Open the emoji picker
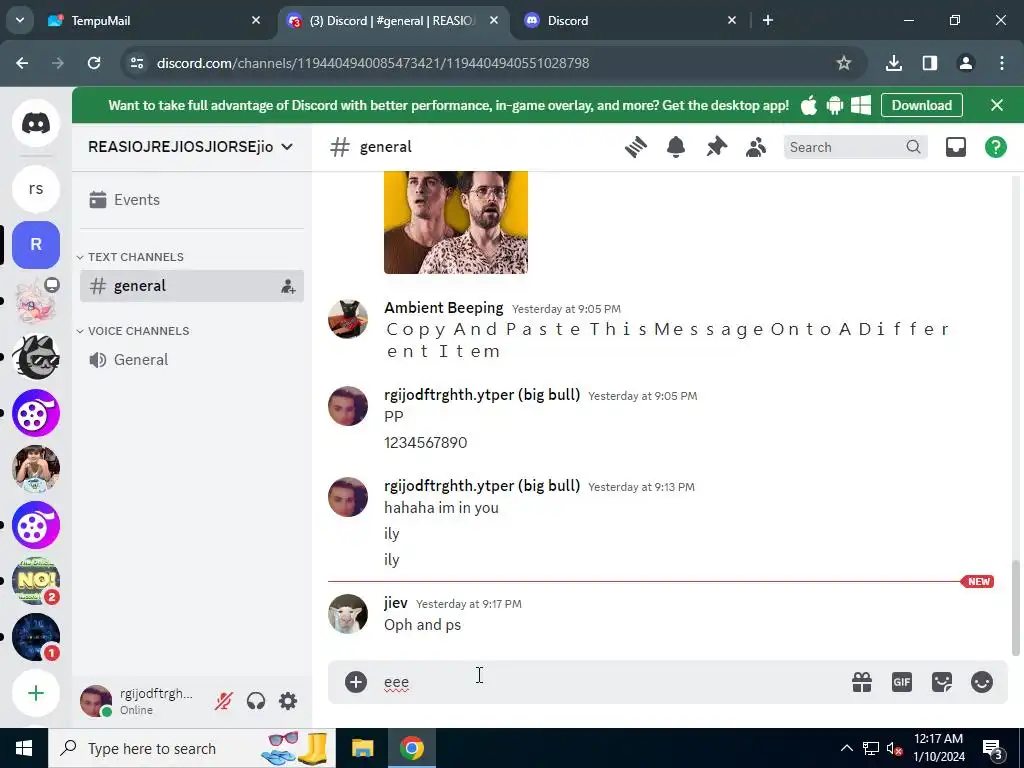1024x768 pixels. pos(982,682)
